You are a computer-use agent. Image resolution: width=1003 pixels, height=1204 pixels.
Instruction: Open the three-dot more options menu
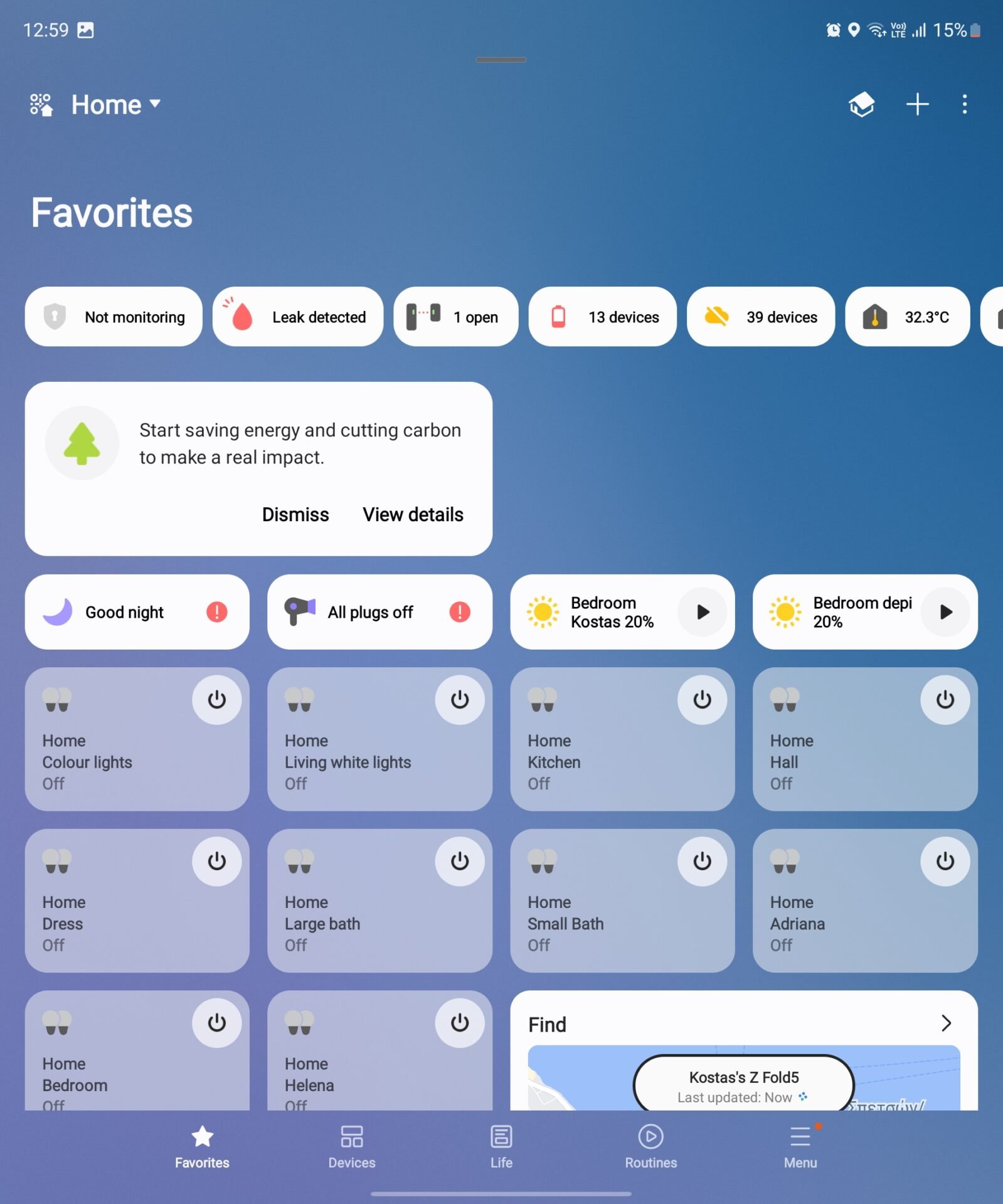[965, 104]
